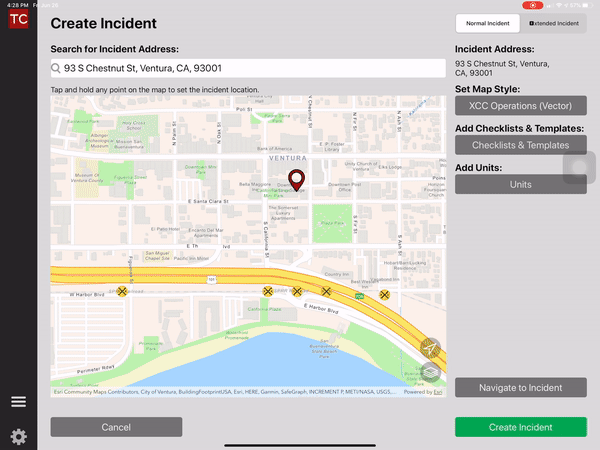Click the AssistiveTouch floating button

[x=579, y=168]
